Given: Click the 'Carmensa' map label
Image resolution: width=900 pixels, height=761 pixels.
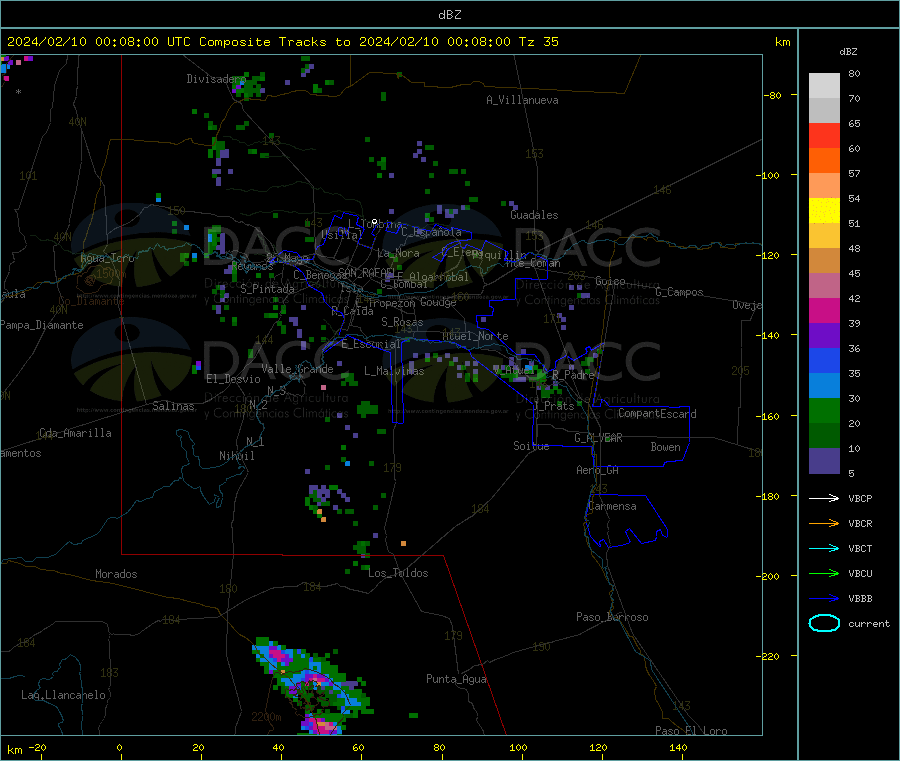Looking at the screenshot, I should (x=612, y=506).
